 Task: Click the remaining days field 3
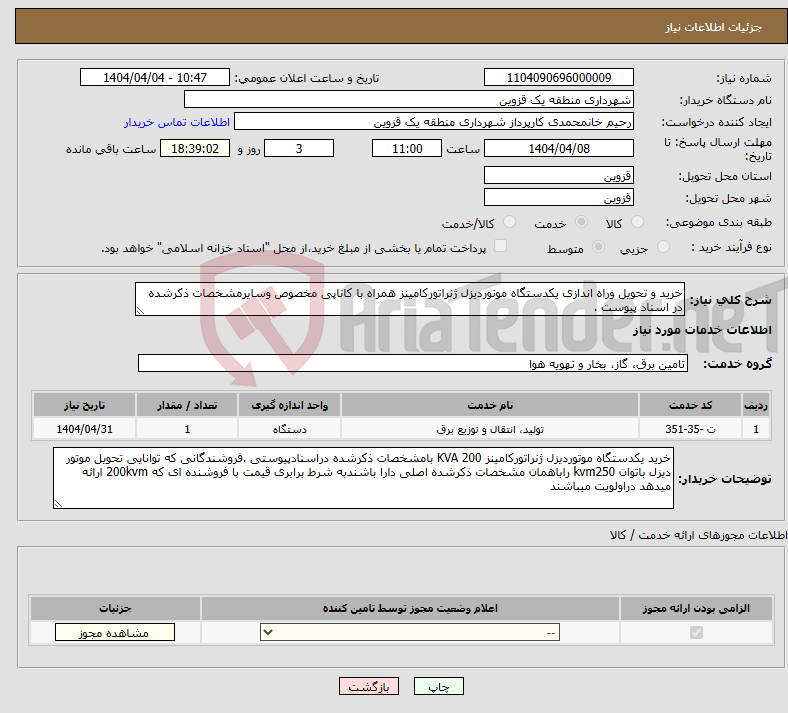[299, 148]
